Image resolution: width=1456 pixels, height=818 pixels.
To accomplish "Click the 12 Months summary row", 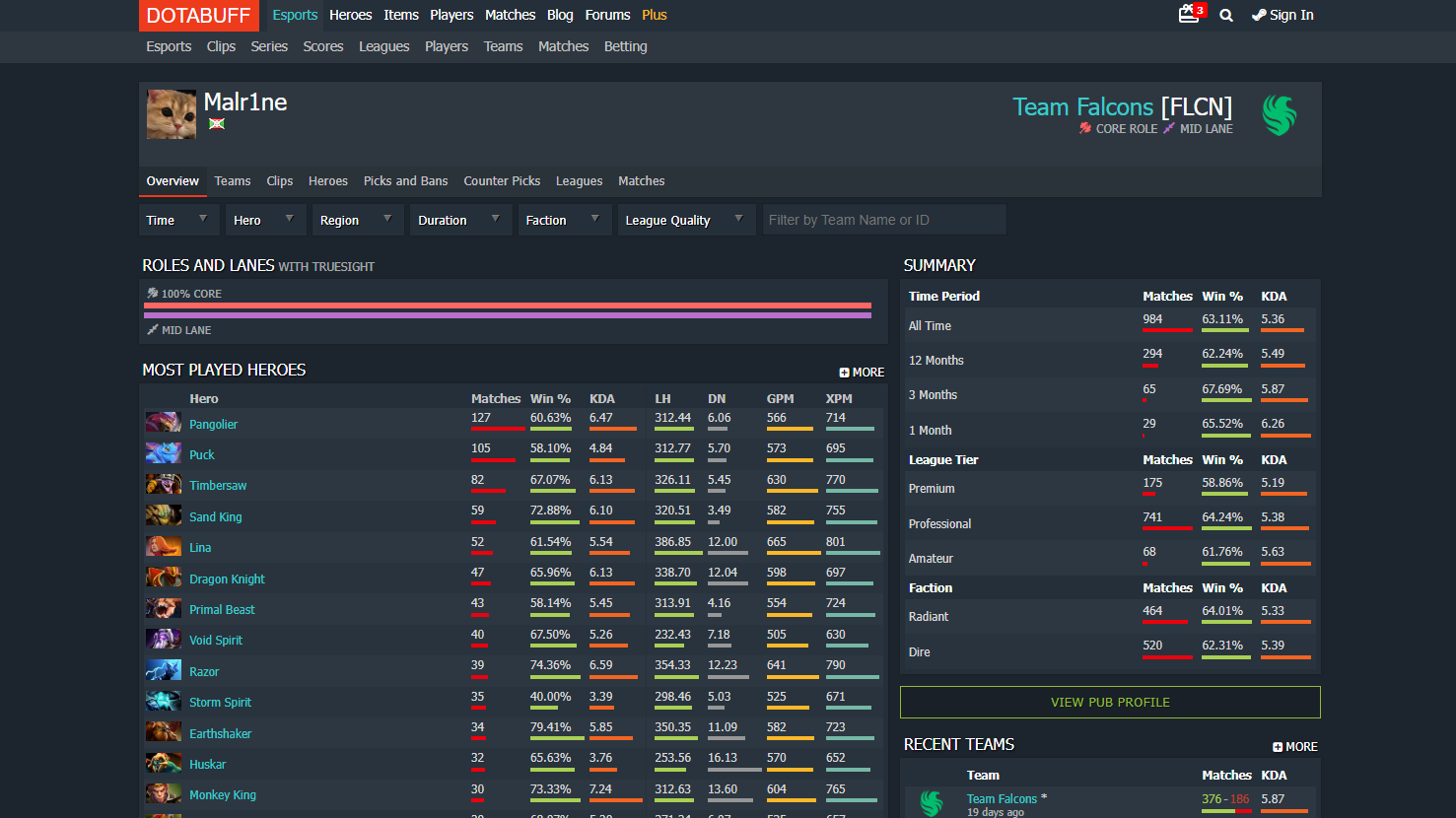I will pyautogui.click(x=1110, y=360).
